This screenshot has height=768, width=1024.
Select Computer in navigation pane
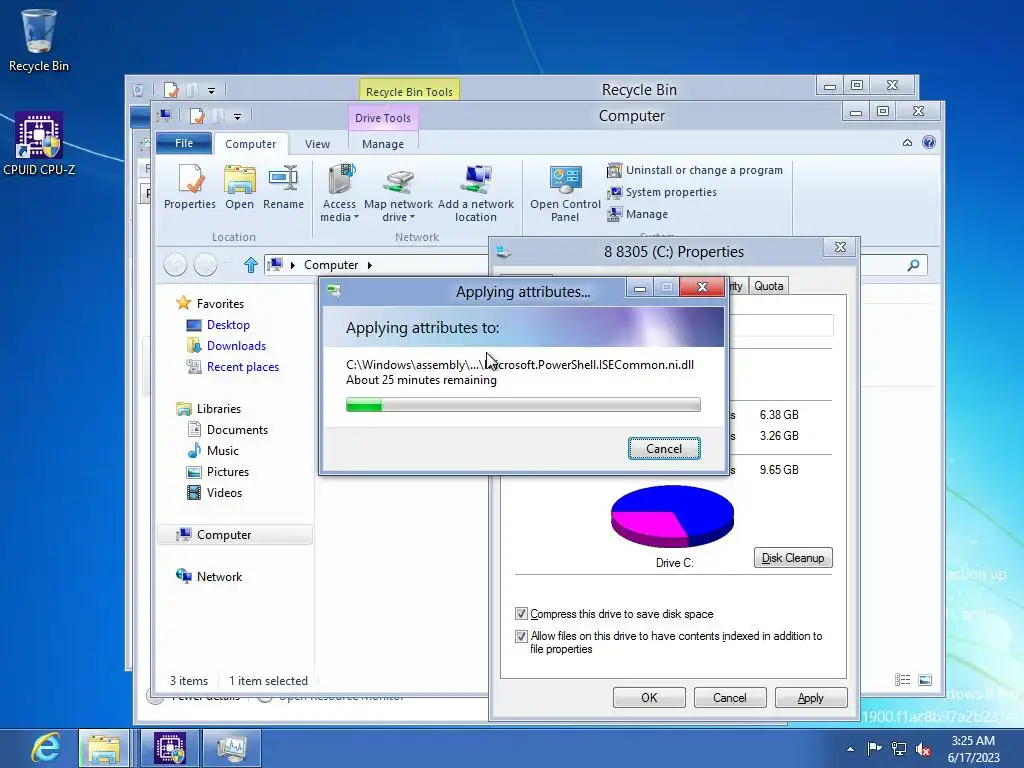tap(234, 535)
